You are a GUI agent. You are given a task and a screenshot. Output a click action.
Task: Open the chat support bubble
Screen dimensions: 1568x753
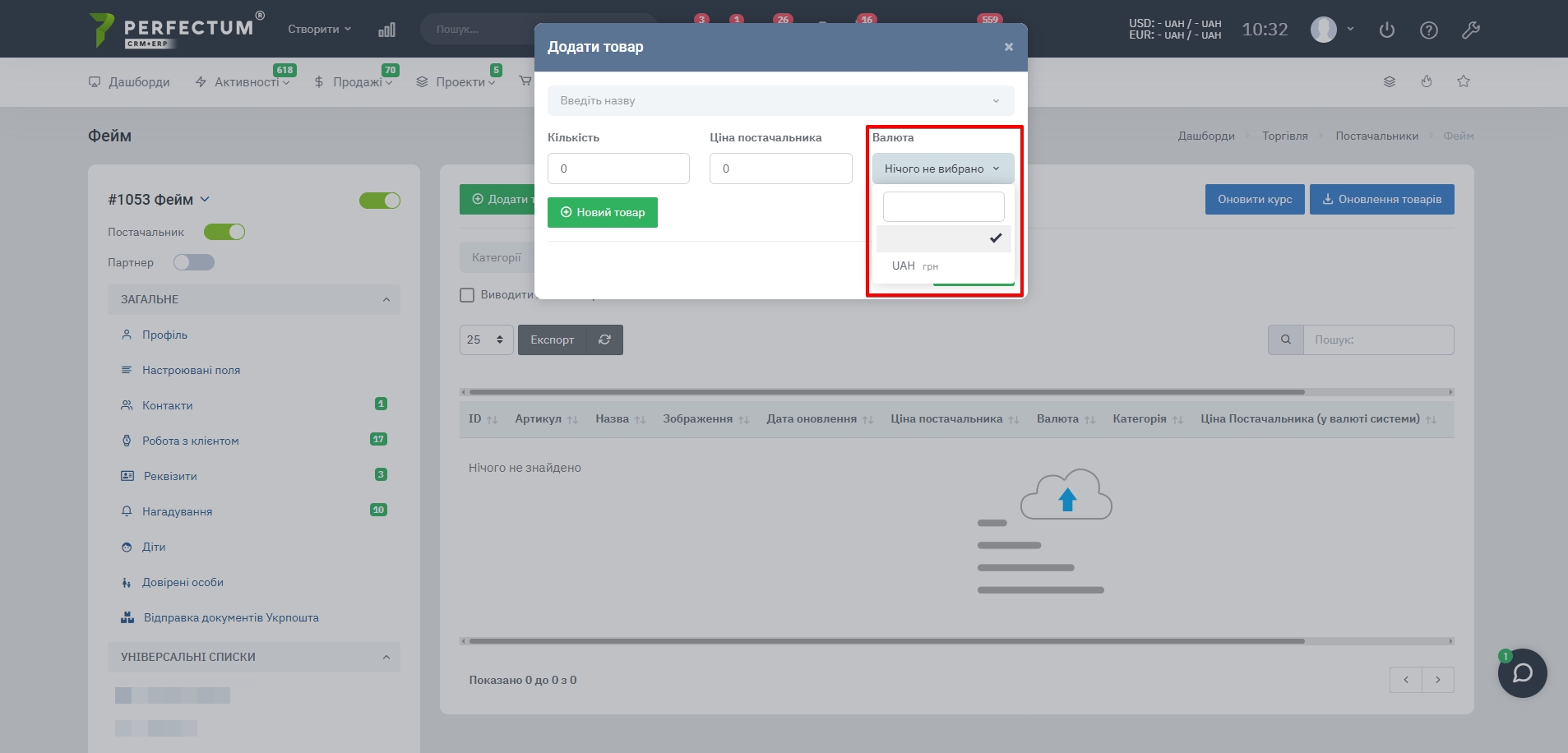[x=1522, y=673]
